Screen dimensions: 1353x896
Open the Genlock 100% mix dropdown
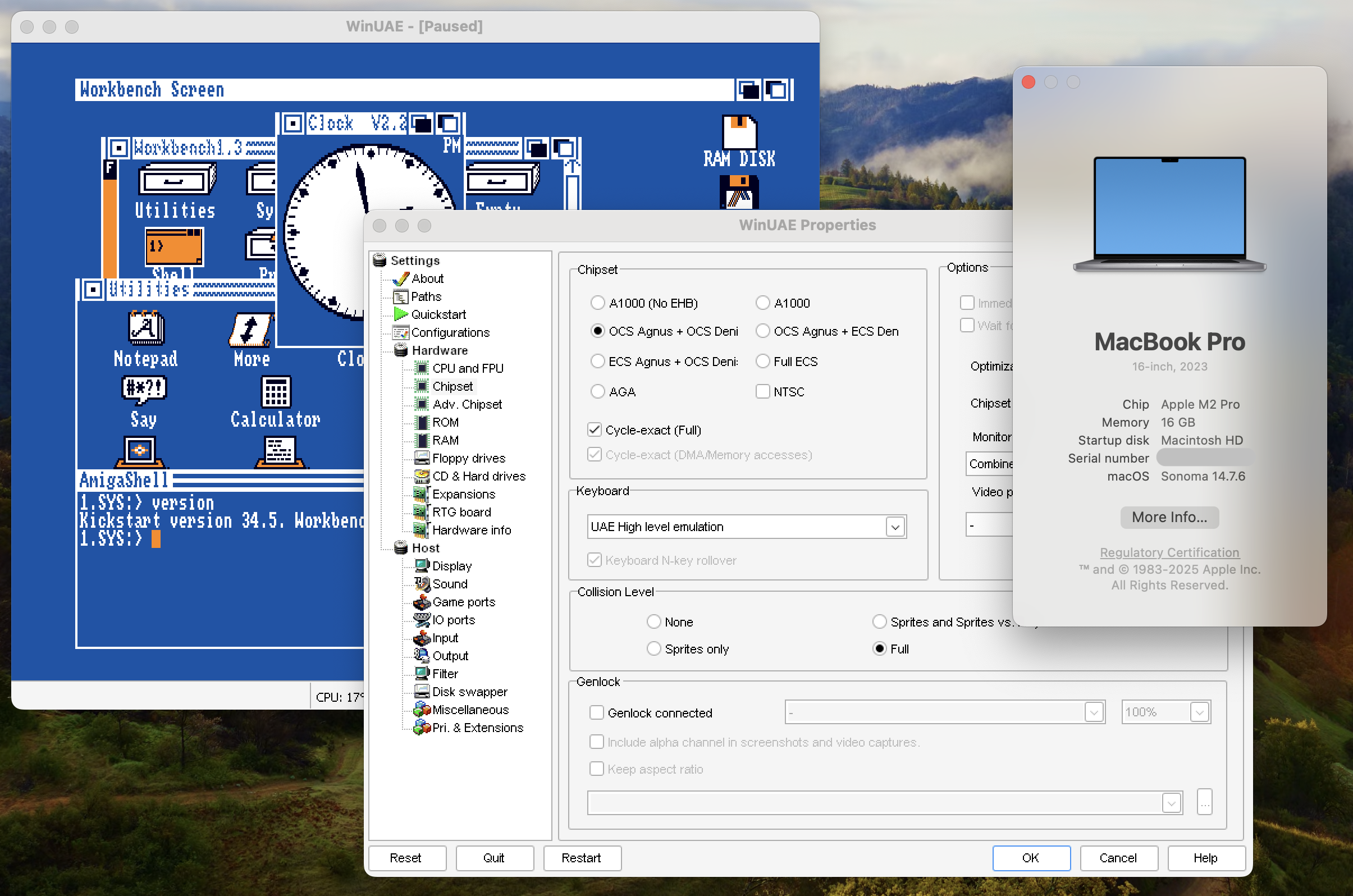[1165, 712]
